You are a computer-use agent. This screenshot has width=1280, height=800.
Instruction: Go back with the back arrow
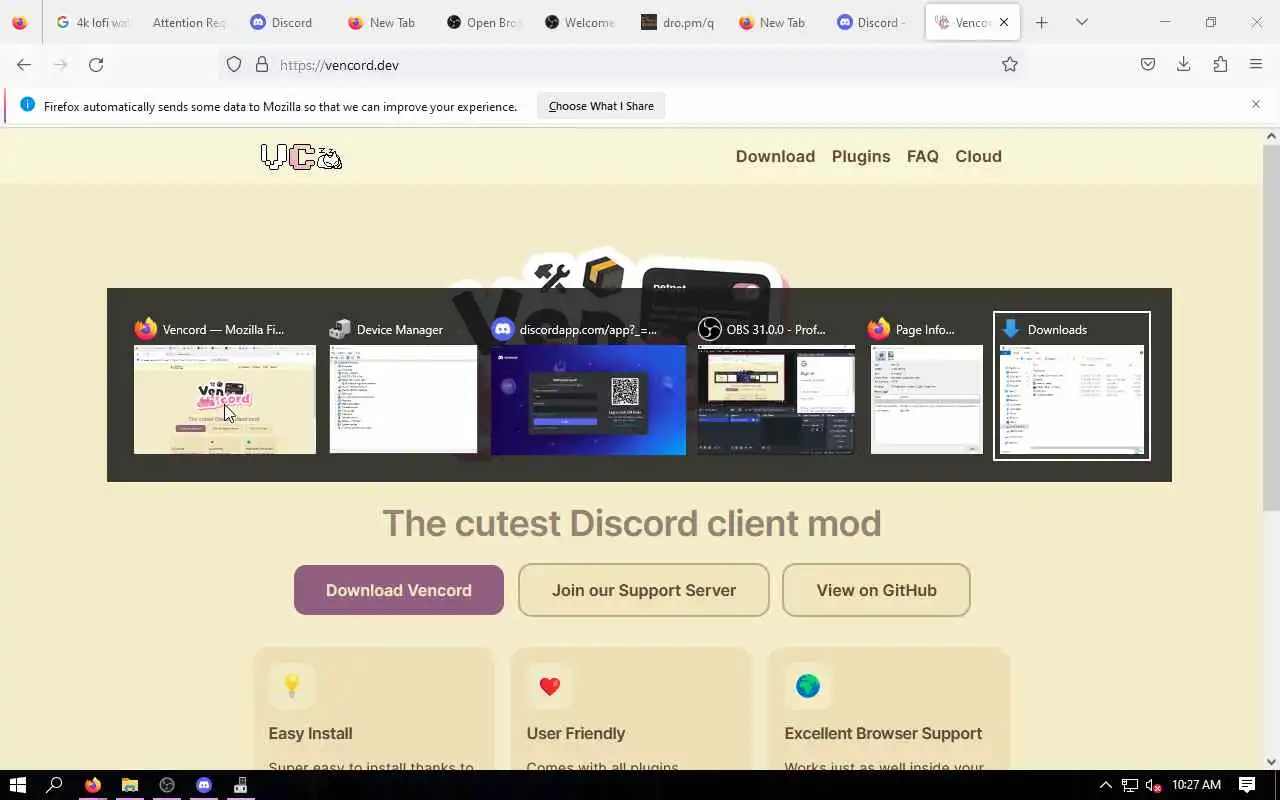pyautogui.click(x=24, y=65)
